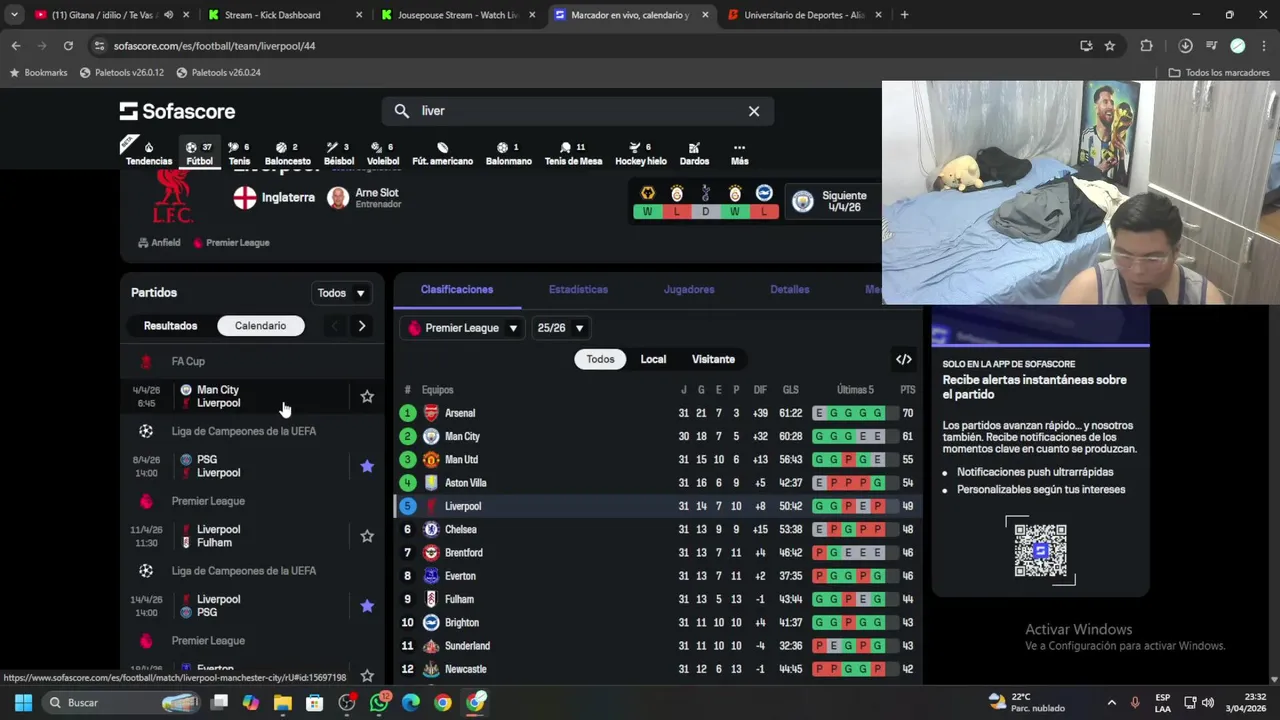Viewport: 1280px width, 720px height.
Task: Click the Newcastle row in standings
Action: coord(658,669)
